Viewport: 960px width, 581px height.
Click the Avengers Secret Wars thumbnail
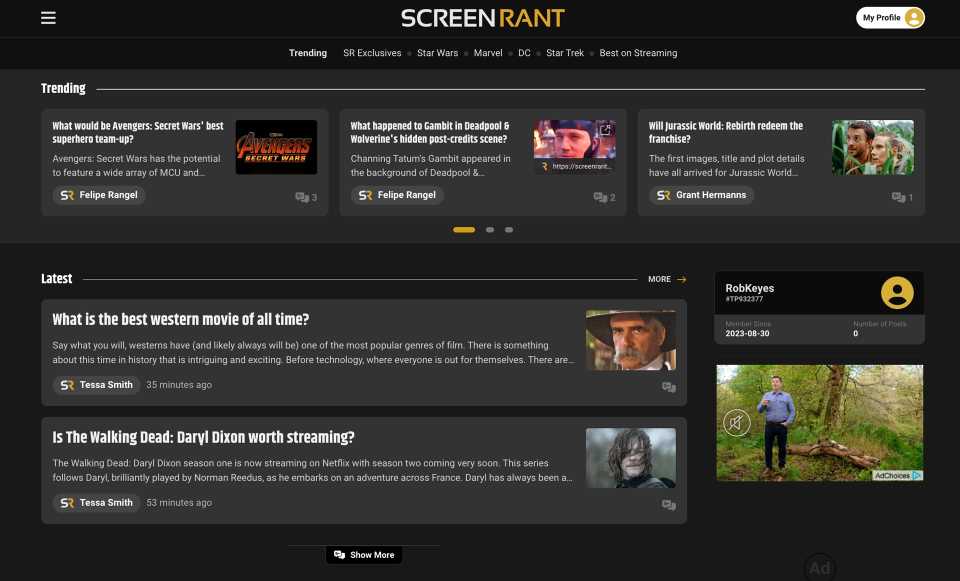click(276, 147)
